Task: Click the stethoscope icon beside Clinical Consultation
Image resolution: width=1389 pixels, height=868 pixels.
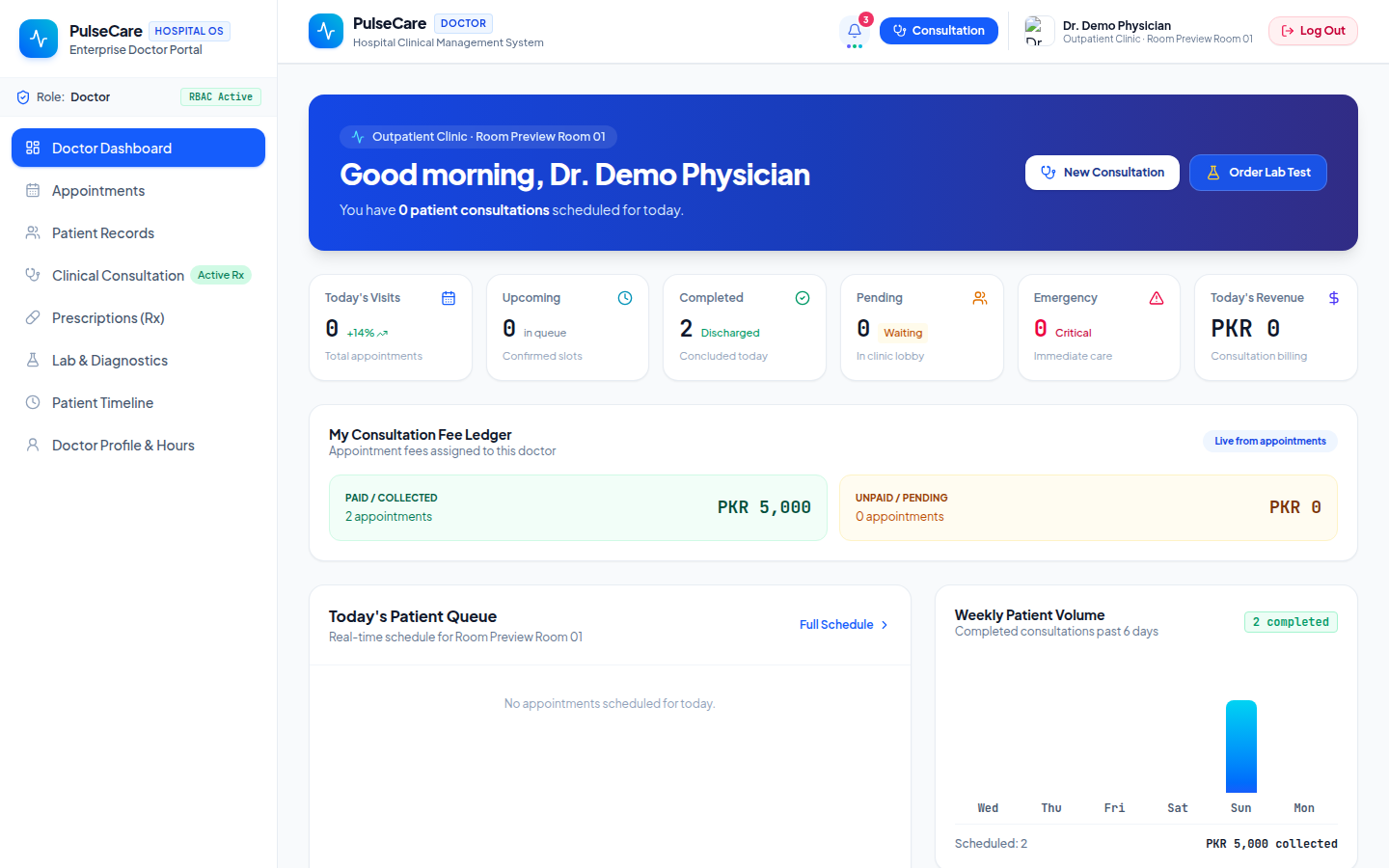Action: click(33, 275)
